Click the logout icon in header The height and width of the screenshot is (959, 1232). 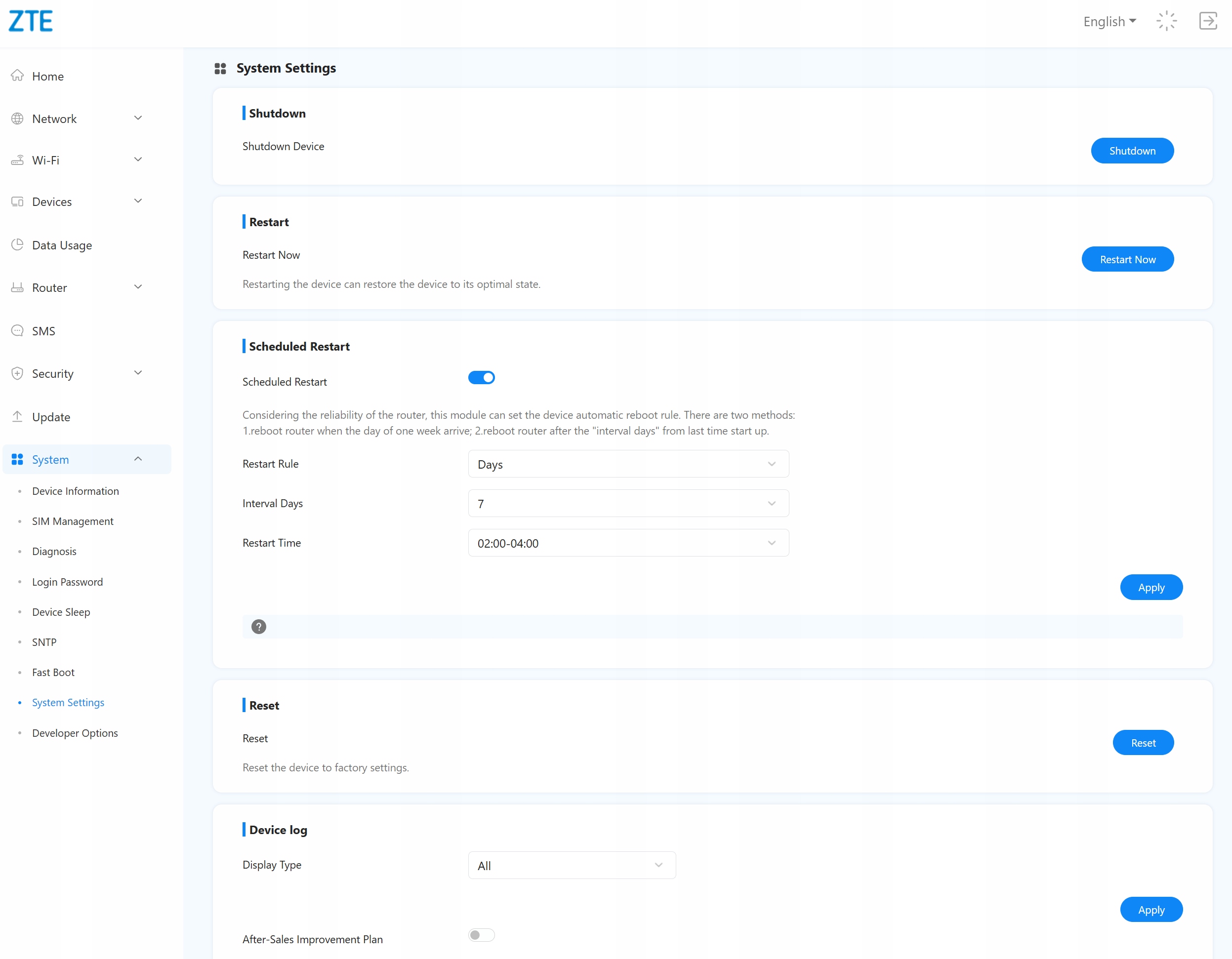pos(1207,21)
